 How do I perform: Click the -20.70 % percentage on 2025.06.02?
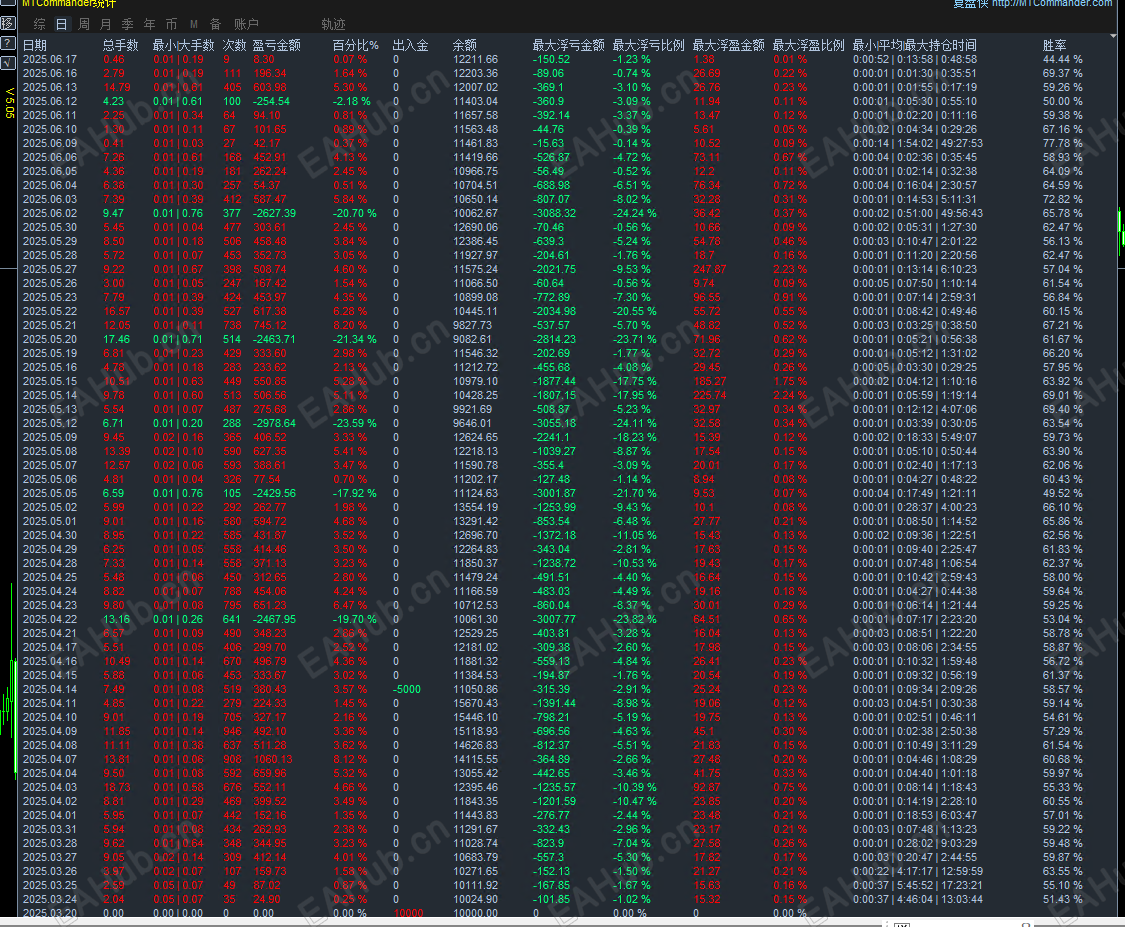pyautogui.click(x=354, y=213)
